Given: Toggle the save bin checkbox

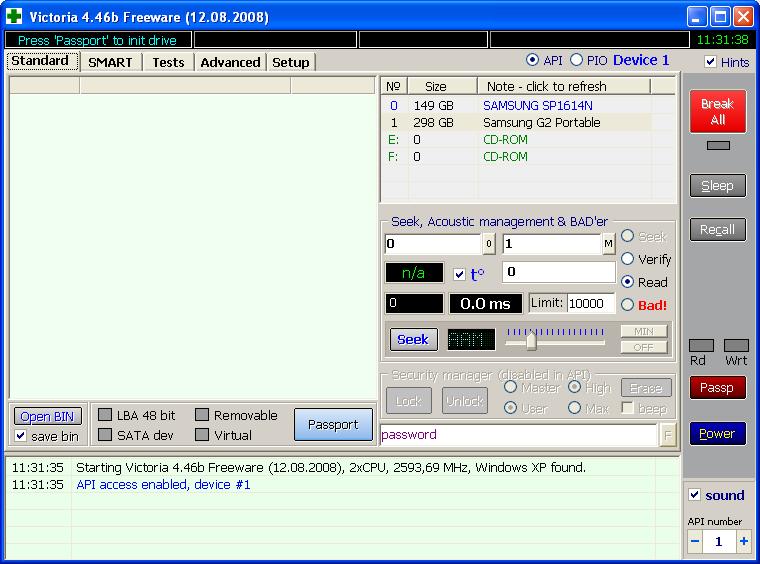Looking at the screenshot, I should (20, 436).
